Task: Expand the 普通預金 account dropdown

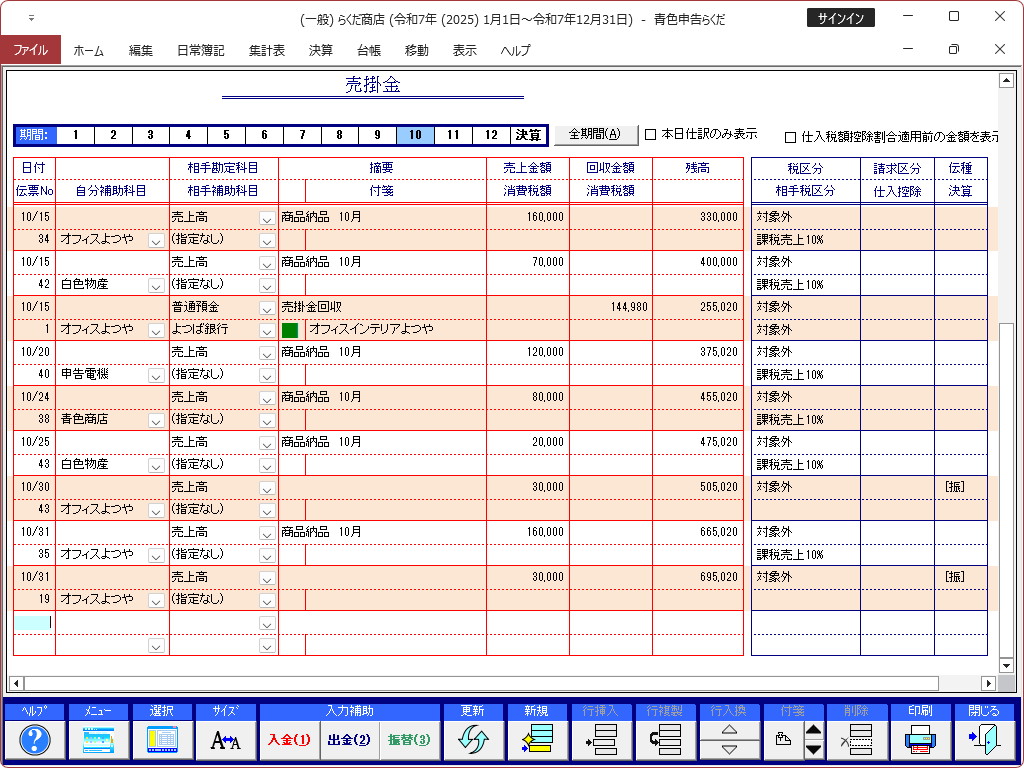Action: pyautogui.click(x=267, y=308)
